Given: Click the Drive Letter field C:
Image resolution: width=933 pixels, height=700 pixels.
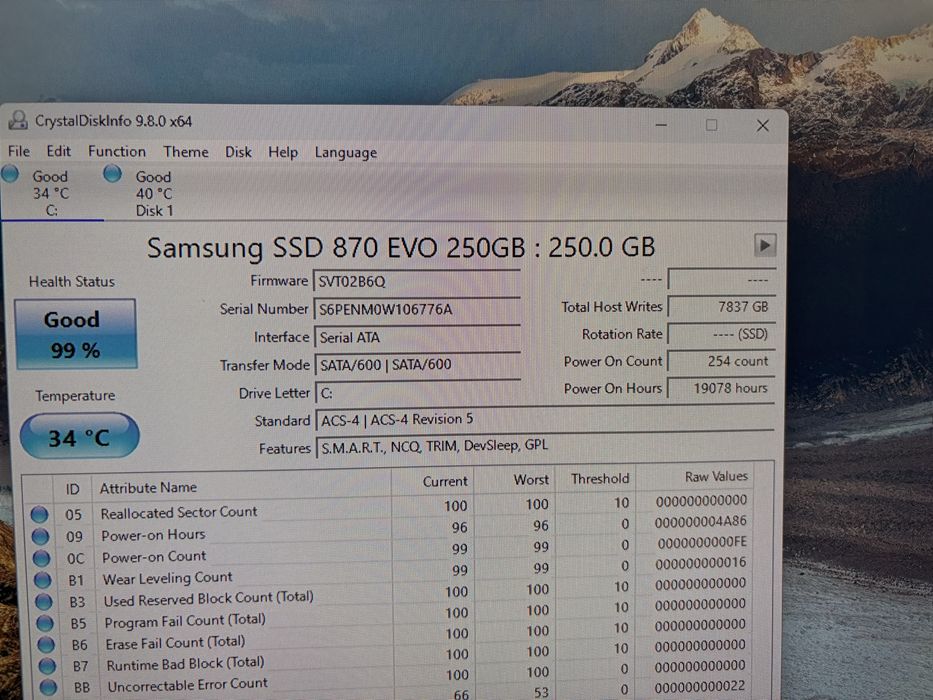Looking at the screenshot, I should tap(418, 393).
